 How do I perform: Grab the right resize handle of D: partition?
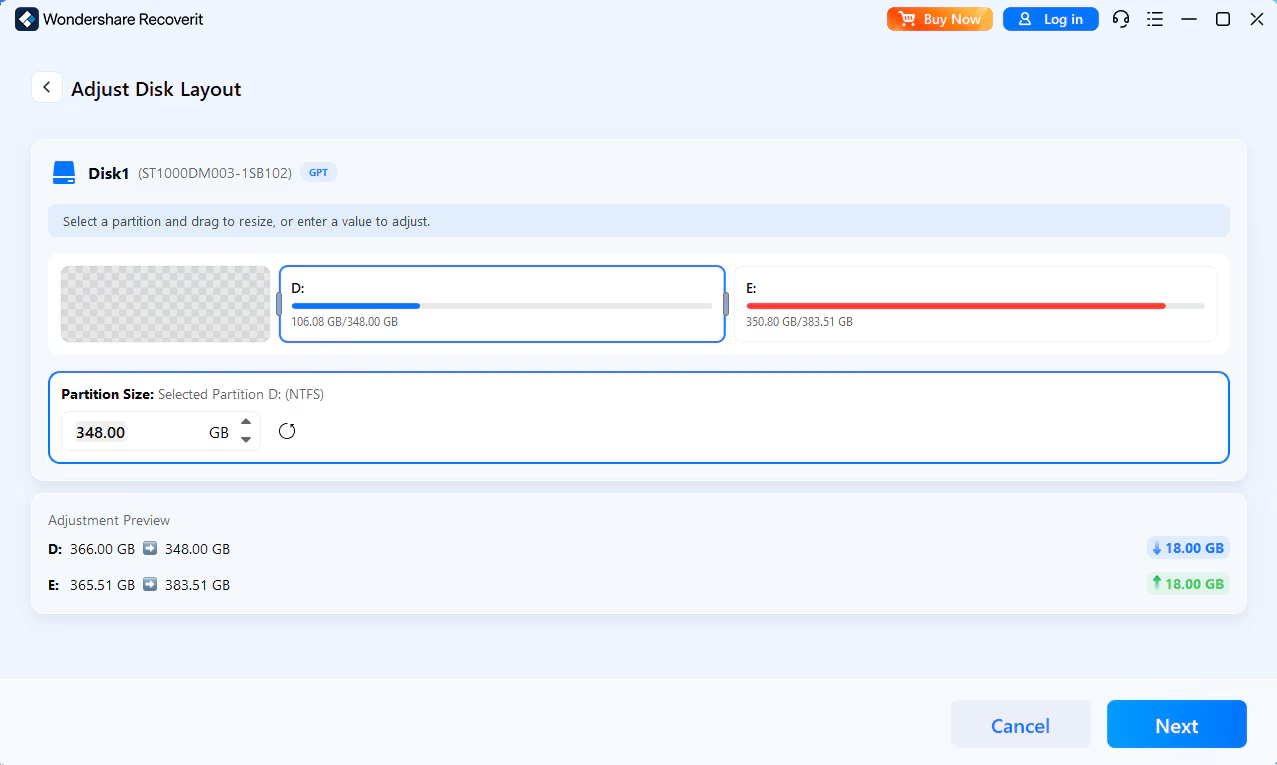(725, 304)
